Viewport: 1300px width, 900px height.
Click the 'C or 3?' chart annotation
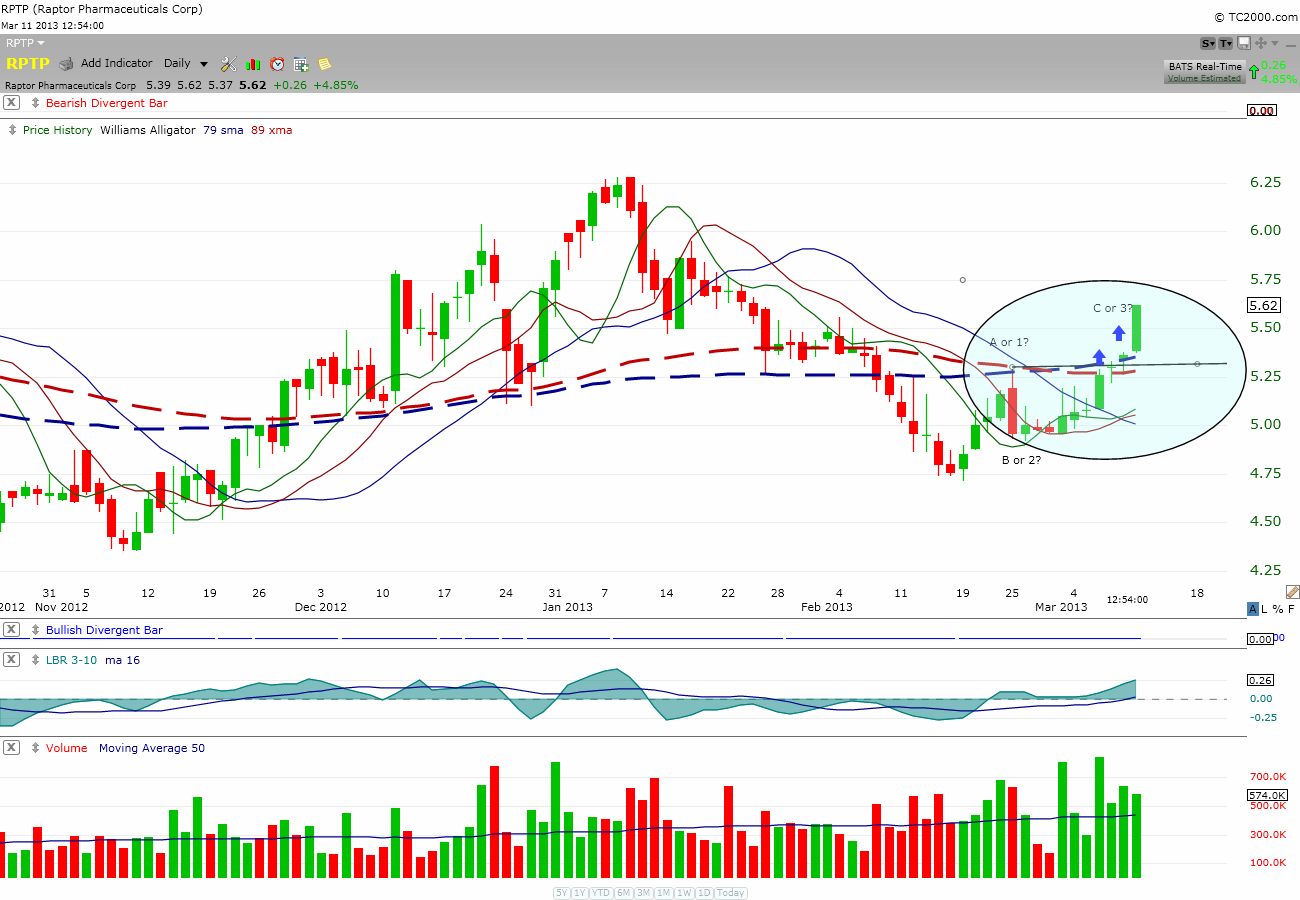click(x=1113, y=308)
